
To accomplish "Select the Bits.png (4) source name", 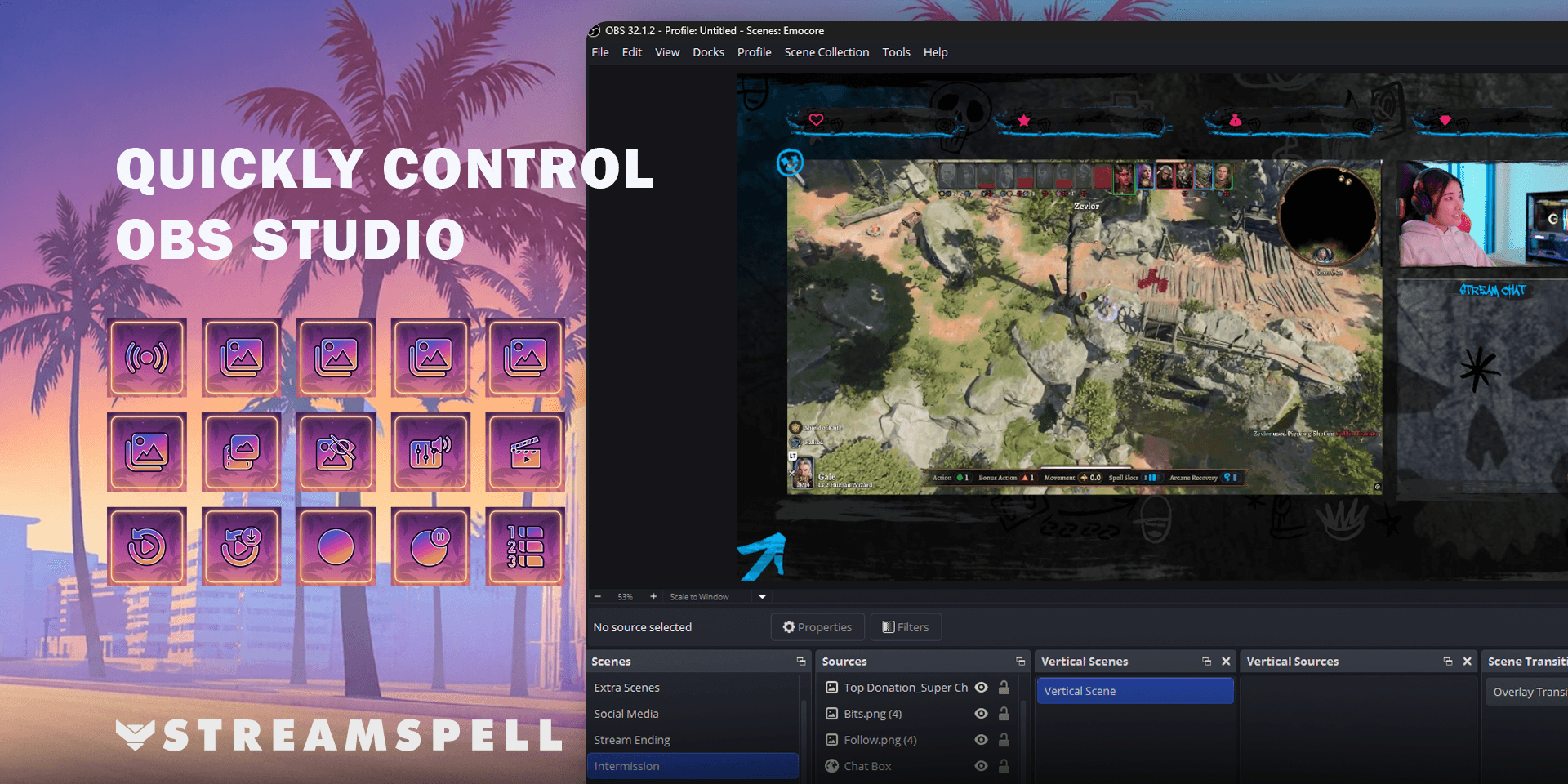I will (873, 714).
